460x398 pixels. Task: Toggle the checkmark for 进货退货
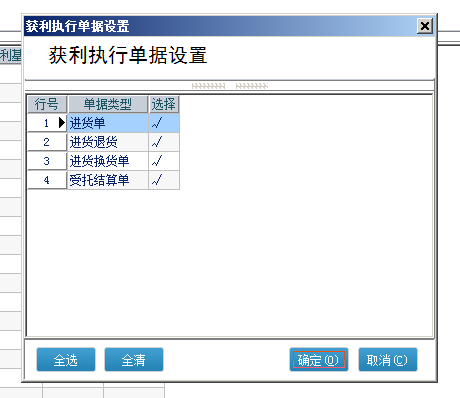coord(164,142)
